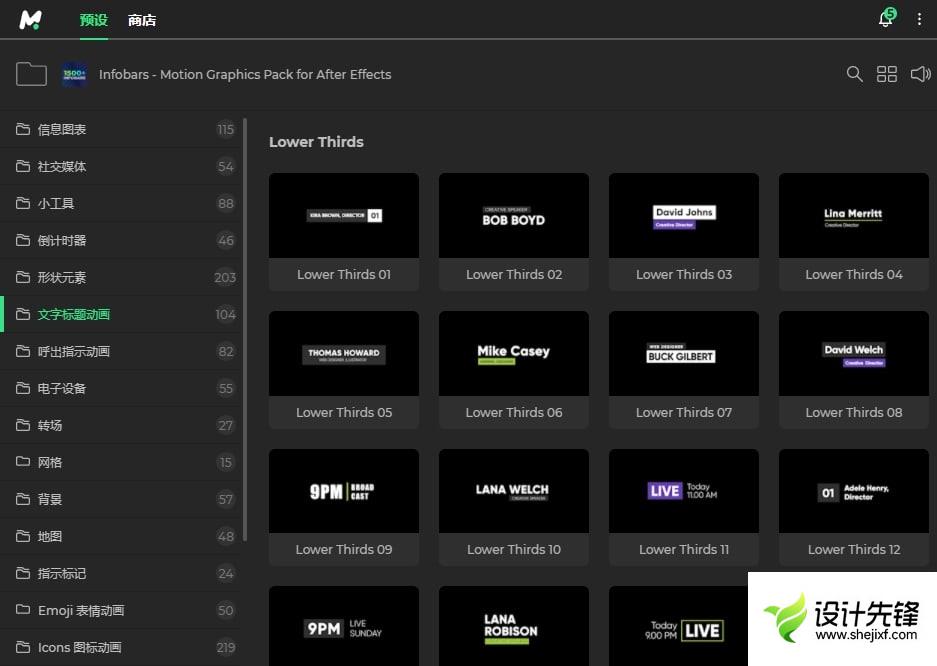Toggle the sound preview speaker icon

[920, 74]
